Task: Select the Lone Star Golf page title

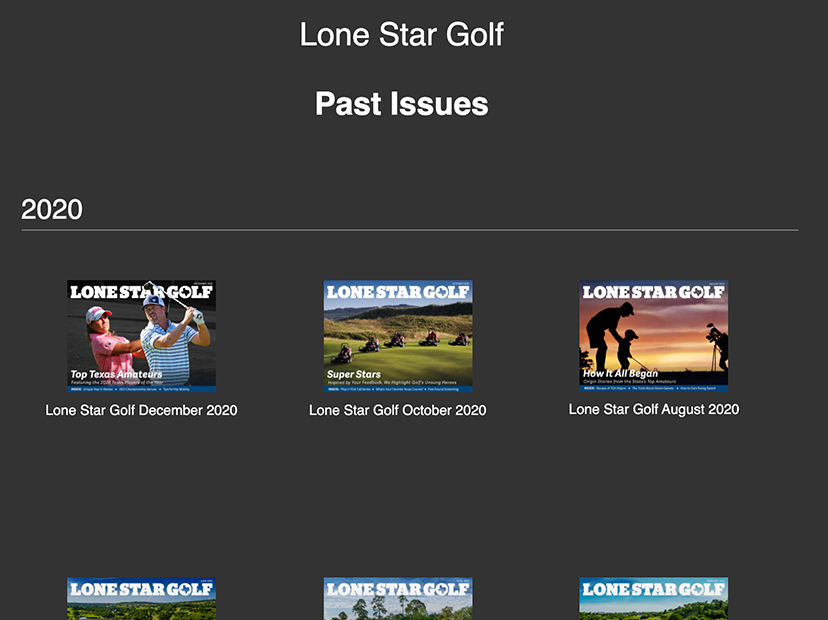Action: [x=402, y=35]
